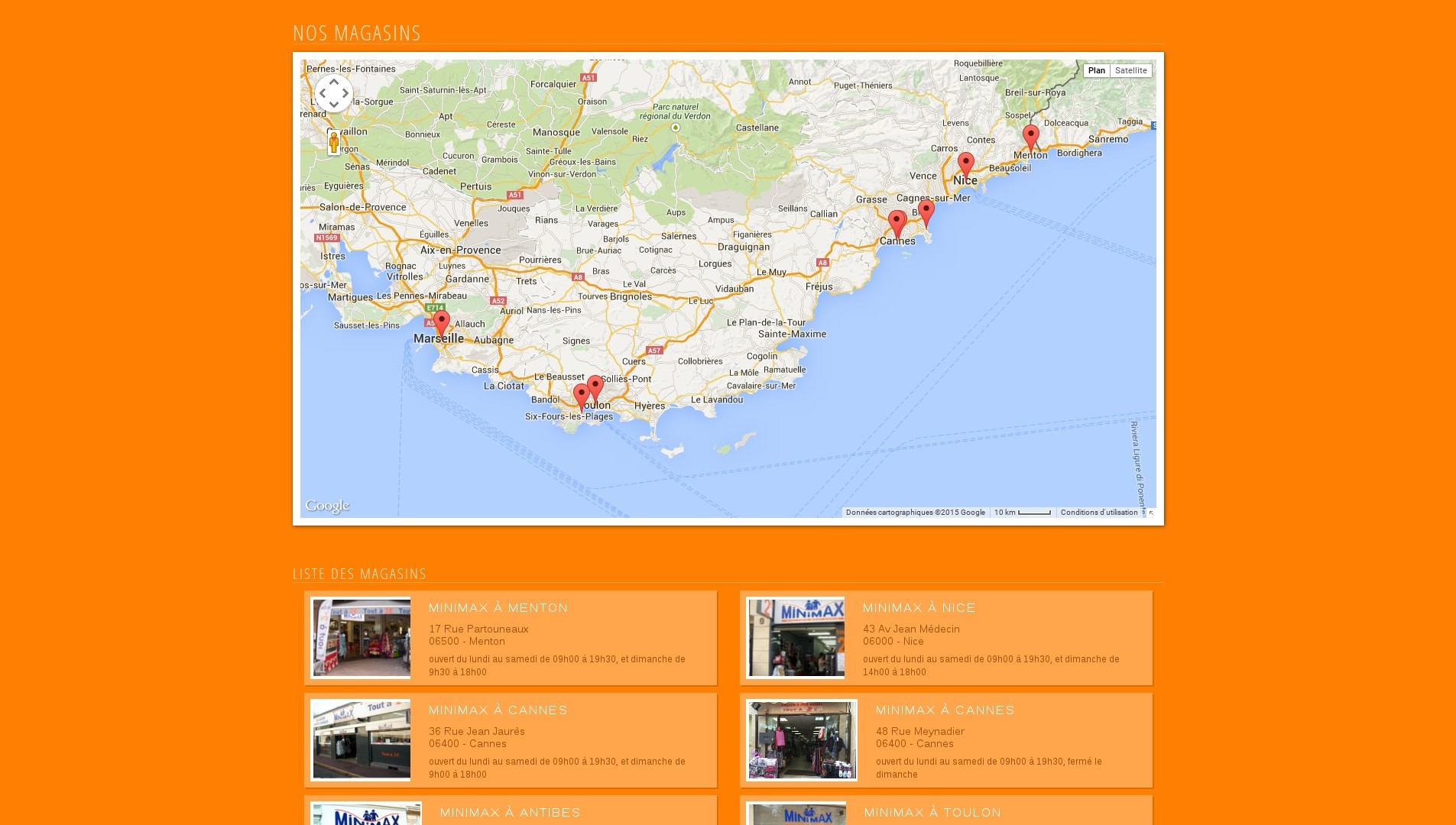Click the Minimax à Nice title
This screenshot has height=825, width=1456.
pos(919,608)
